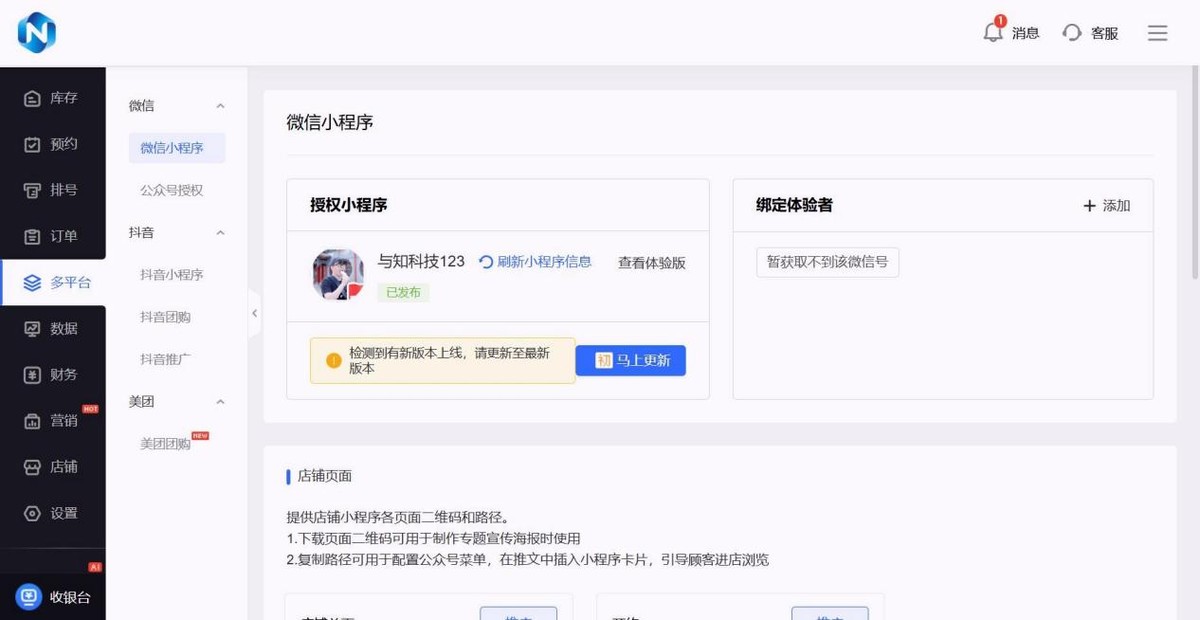Screen dimensions: 1200x620
Task: Open the 订单 orders panel
Action: [x=52, y=235]
